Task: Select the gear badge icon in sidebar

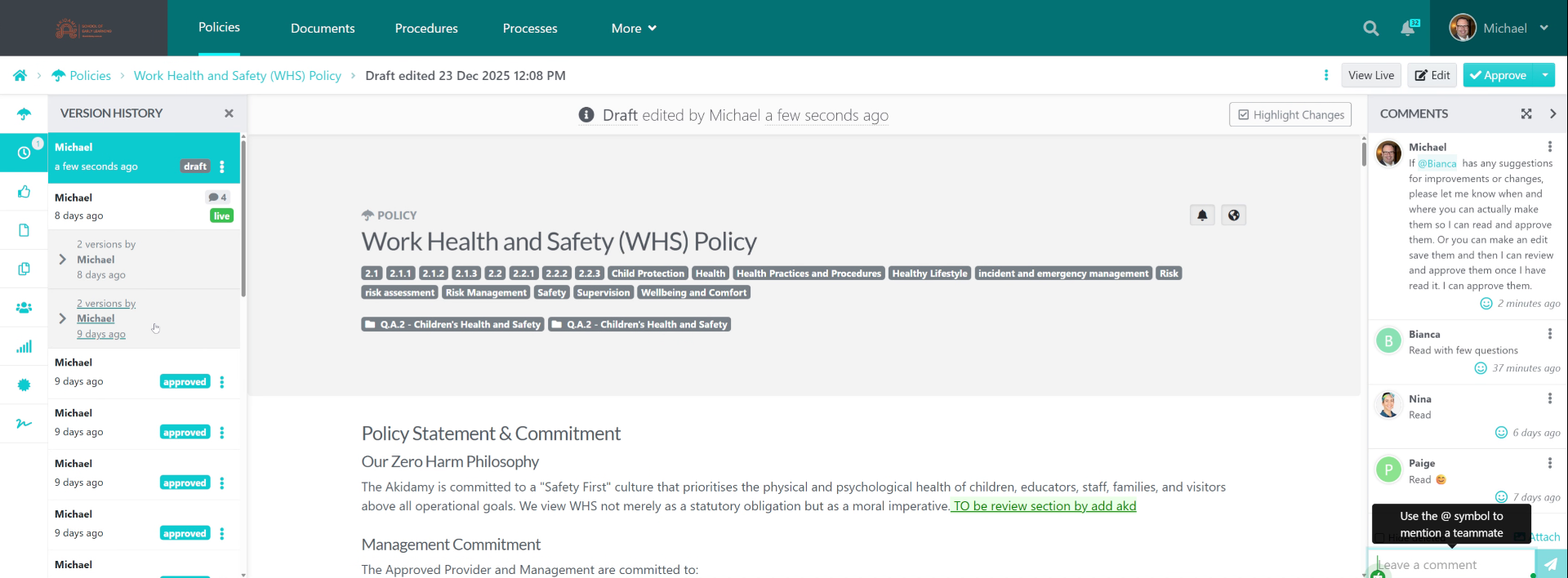Action: point(24,385)
